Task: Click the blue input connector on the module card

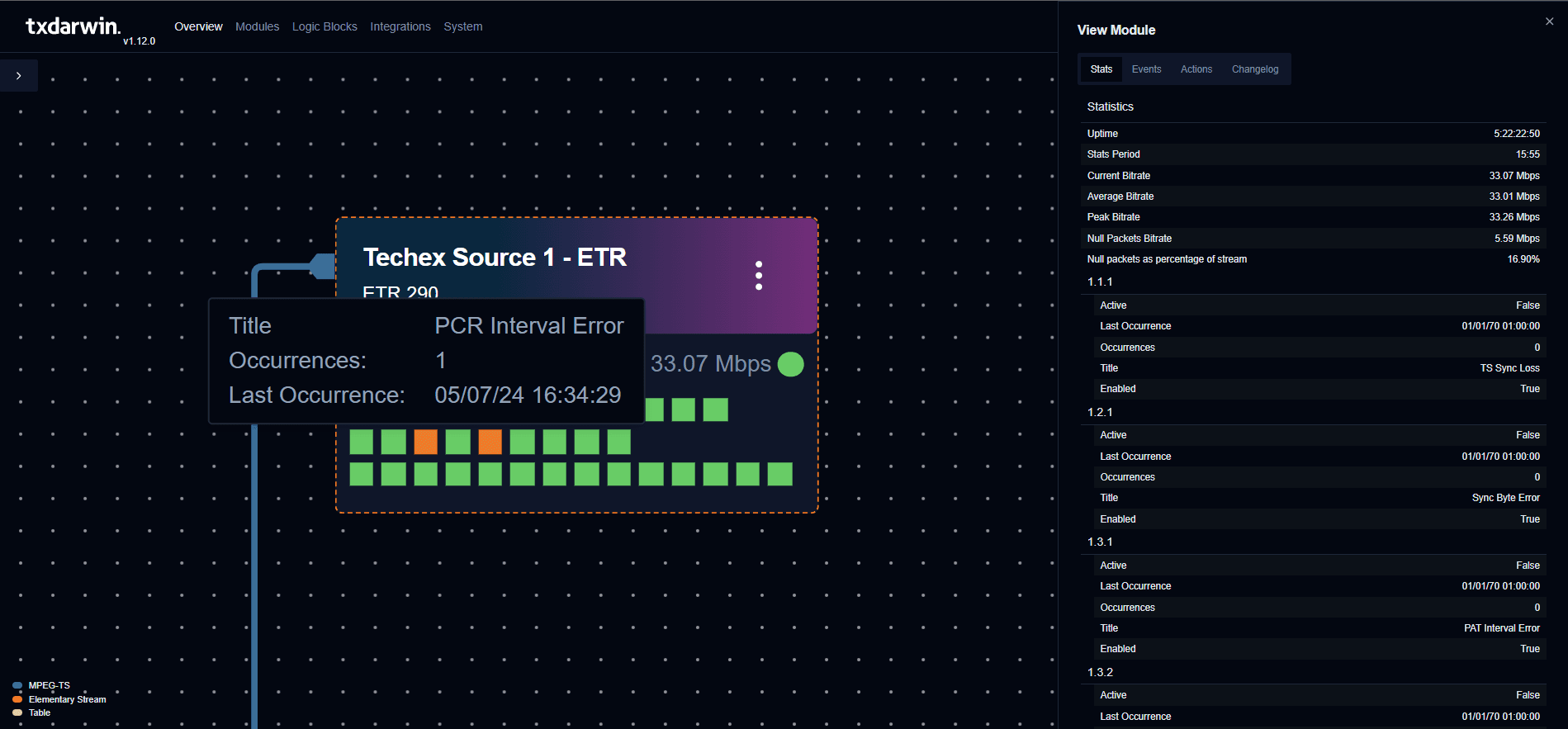Action: [321, 266]
